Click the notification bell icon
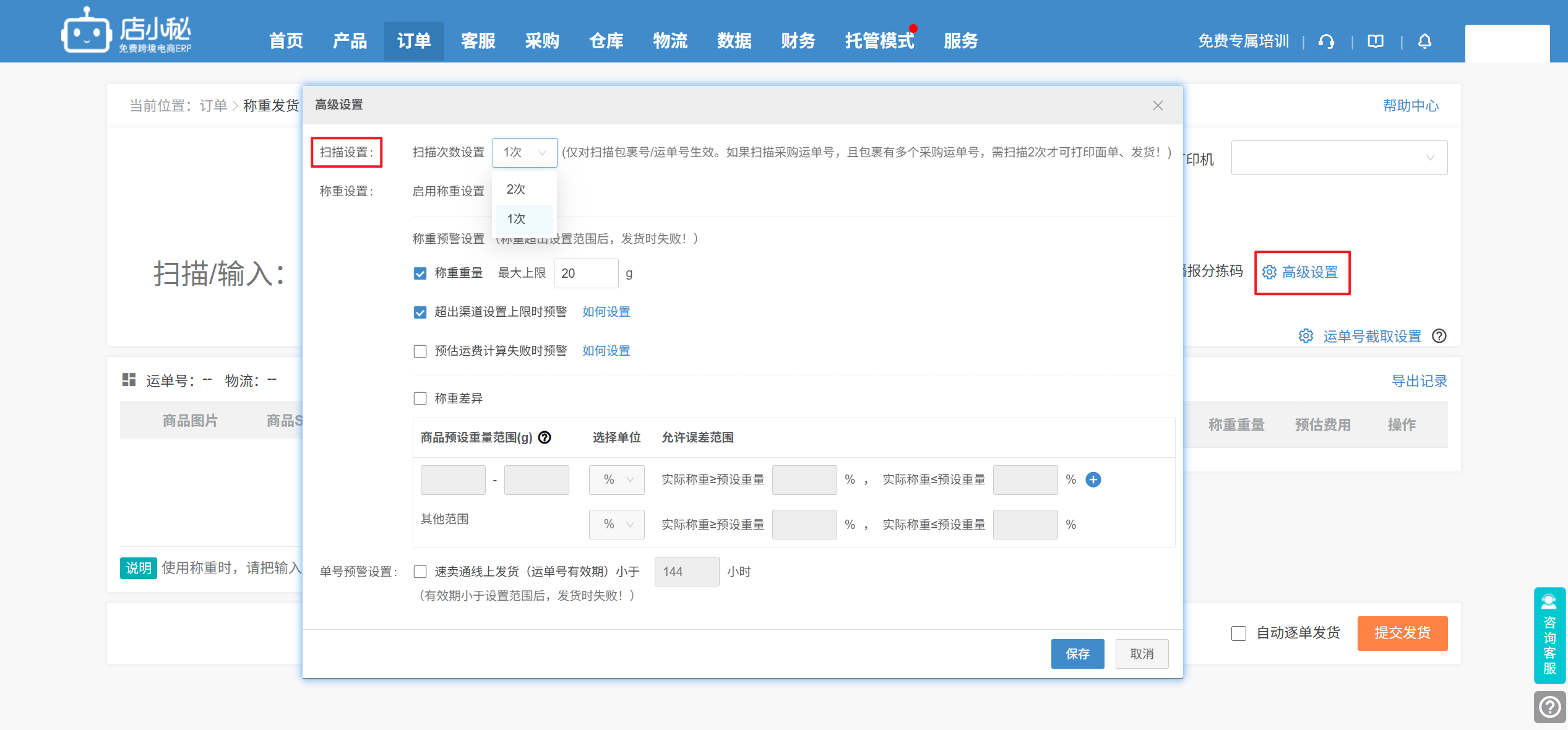The image size is (1568, 730). pos(1424,41)
